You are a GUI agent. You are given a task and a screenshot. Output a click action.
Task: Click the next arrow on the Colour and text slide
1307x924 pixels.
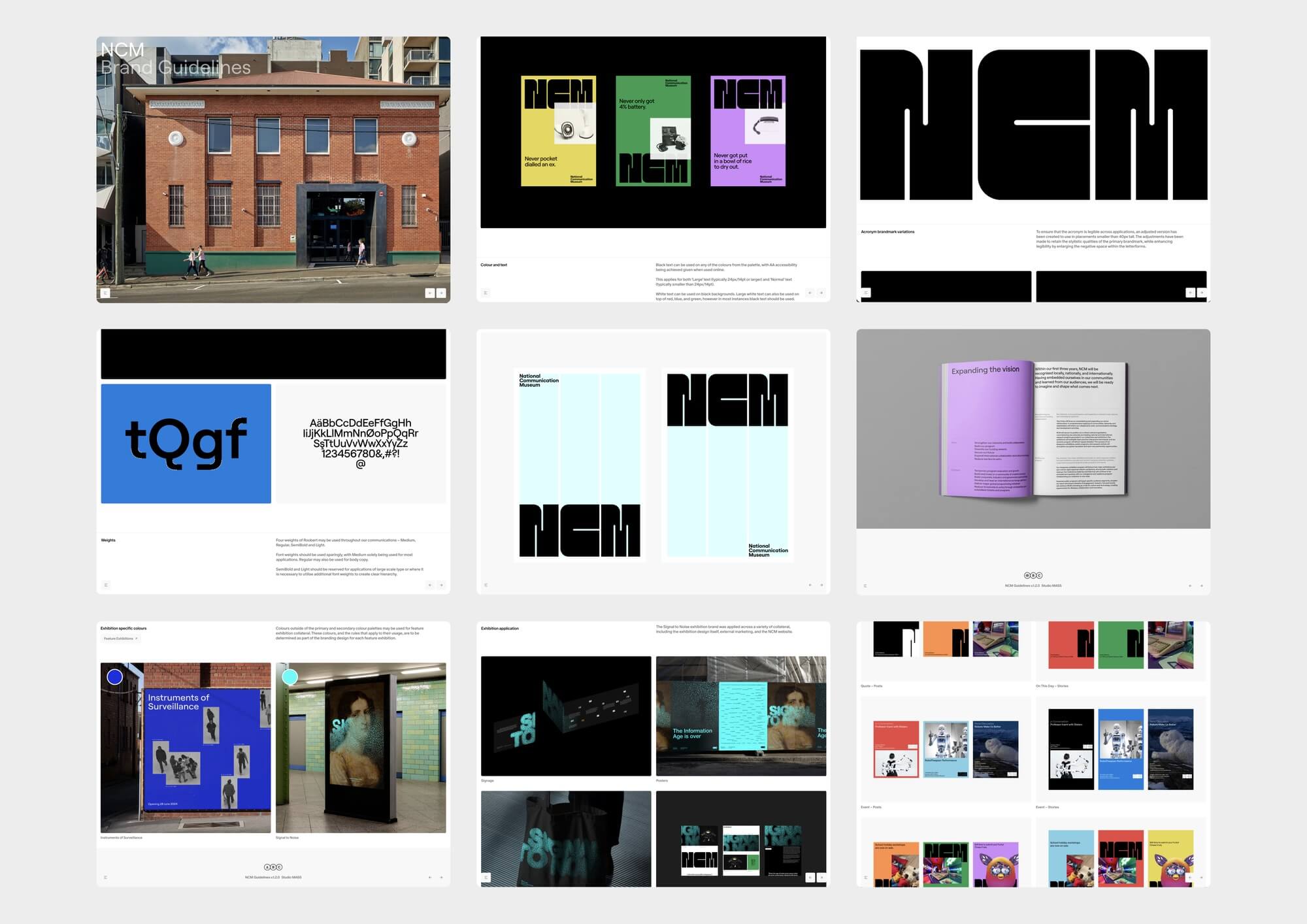[821, 293]
